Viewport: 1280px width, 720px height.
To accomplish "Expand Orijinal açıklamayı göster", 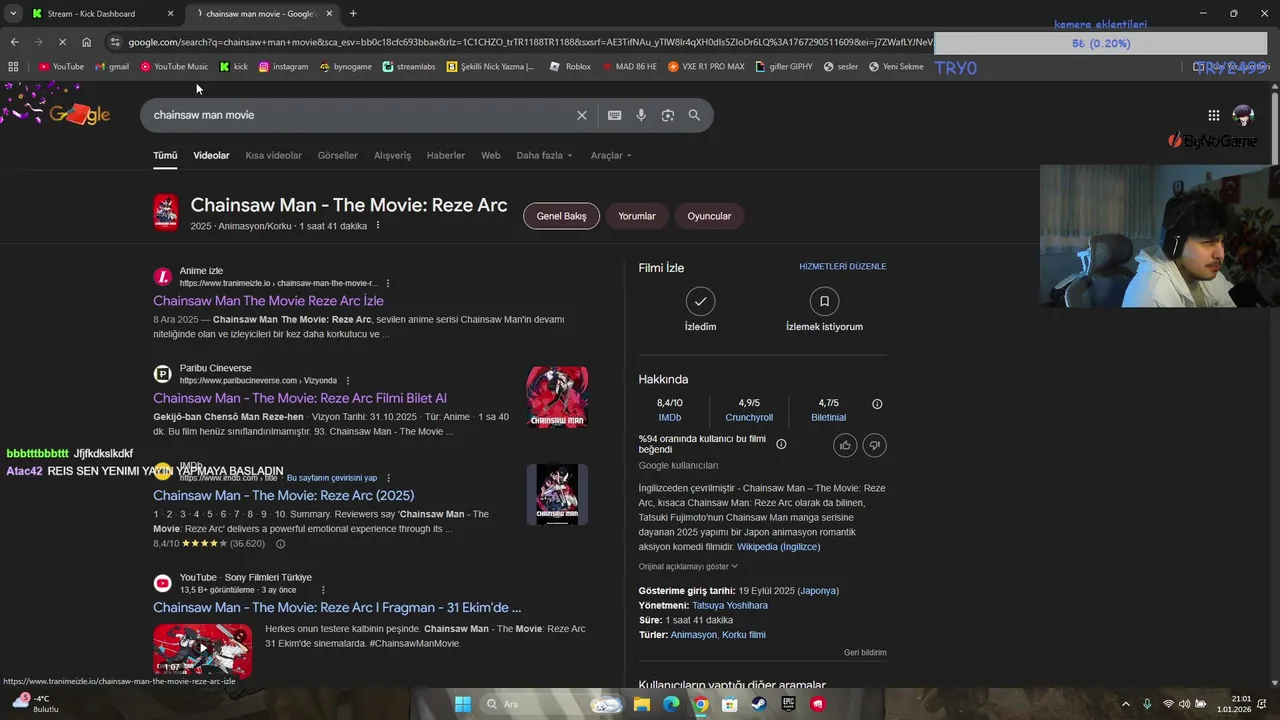I will 688,566.
